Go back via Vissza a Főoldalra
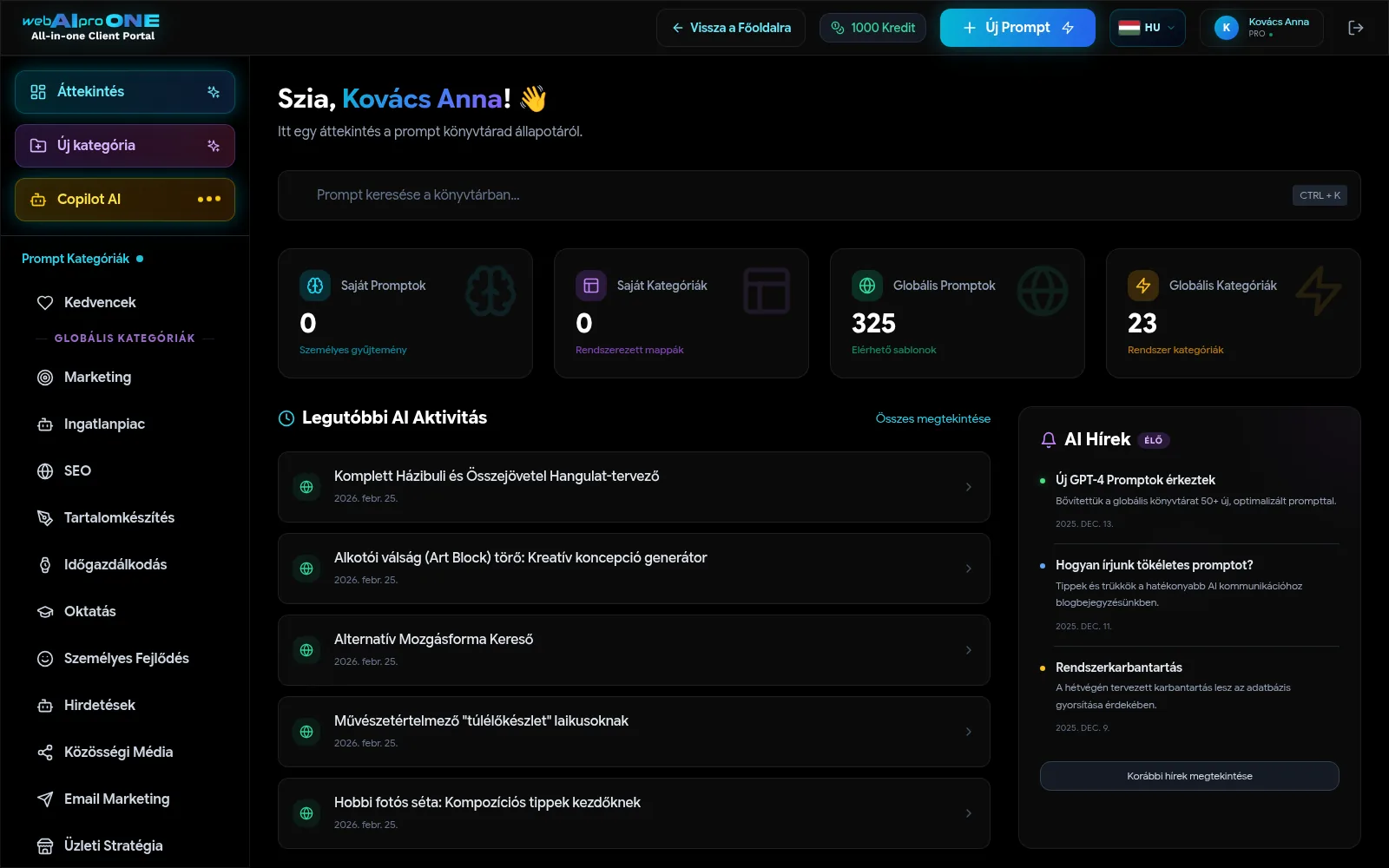The height and width of the screenshot is (868, 1389). [731, 28]
